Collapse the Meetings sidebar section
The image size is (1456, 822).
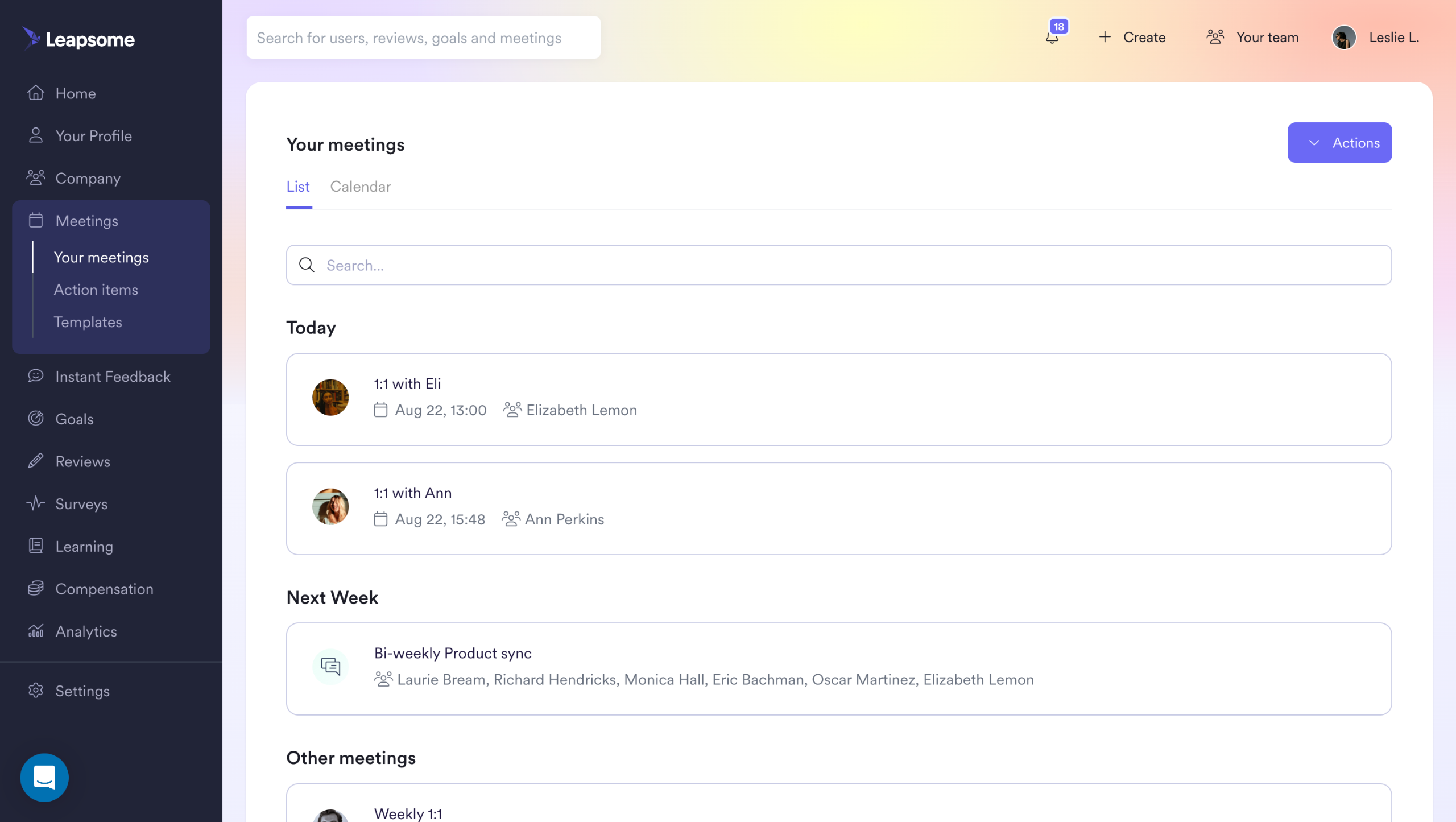click(x=86, y=221)
